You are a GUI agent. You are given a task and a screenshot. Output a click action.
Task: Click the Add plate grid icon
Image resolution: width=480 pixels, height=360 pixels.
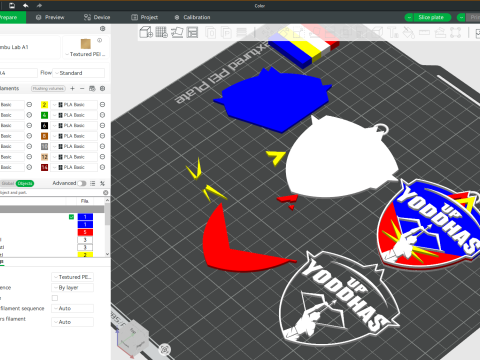tap(162, 32)
